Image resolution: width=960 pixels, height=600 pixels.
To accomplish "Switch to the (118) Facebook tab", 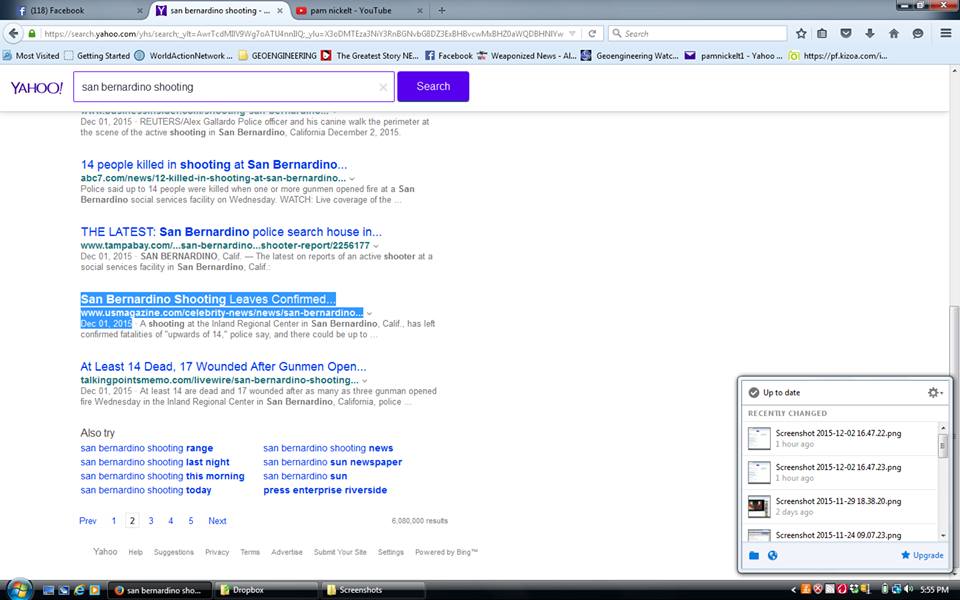I will [78, 10].
